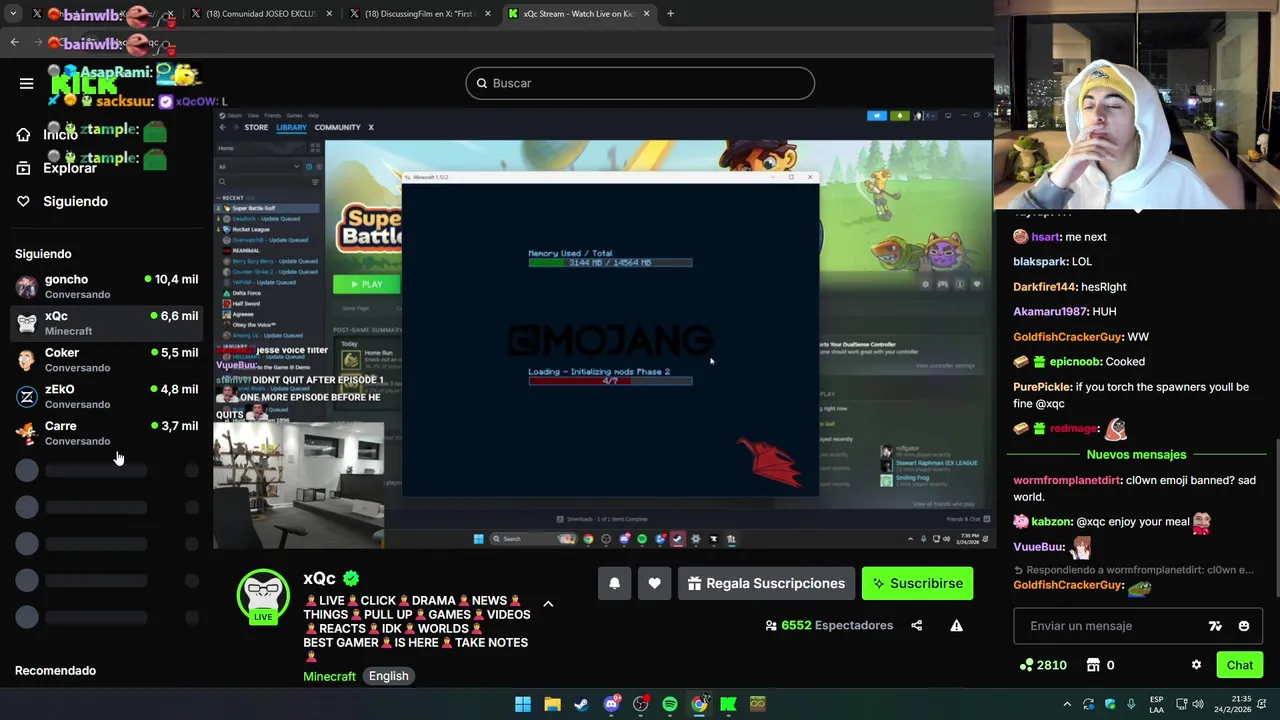1280x720 pixels.
Task: Click Carre's avatar in followed list
Action: (27, 433)
